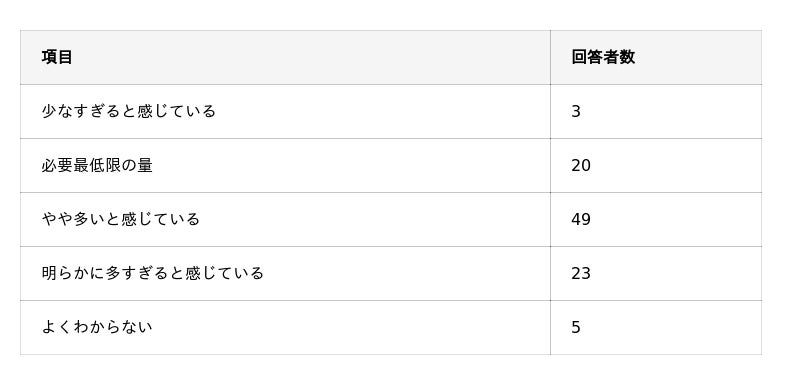The width and height of the screenshot is (800, 385).
Task: Click the text やや多いと感じている
Action: pos(120,219)
